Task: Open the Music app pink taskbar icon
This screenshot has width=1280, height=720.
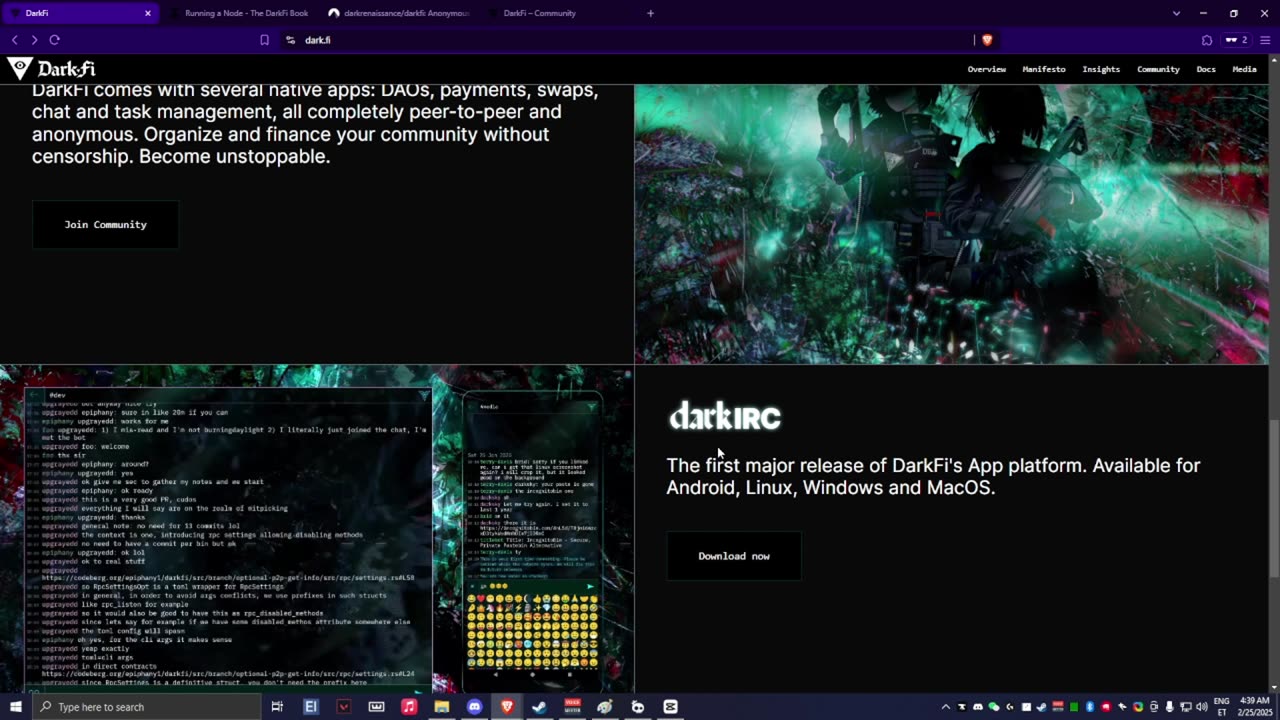Action: coord(409,707)
